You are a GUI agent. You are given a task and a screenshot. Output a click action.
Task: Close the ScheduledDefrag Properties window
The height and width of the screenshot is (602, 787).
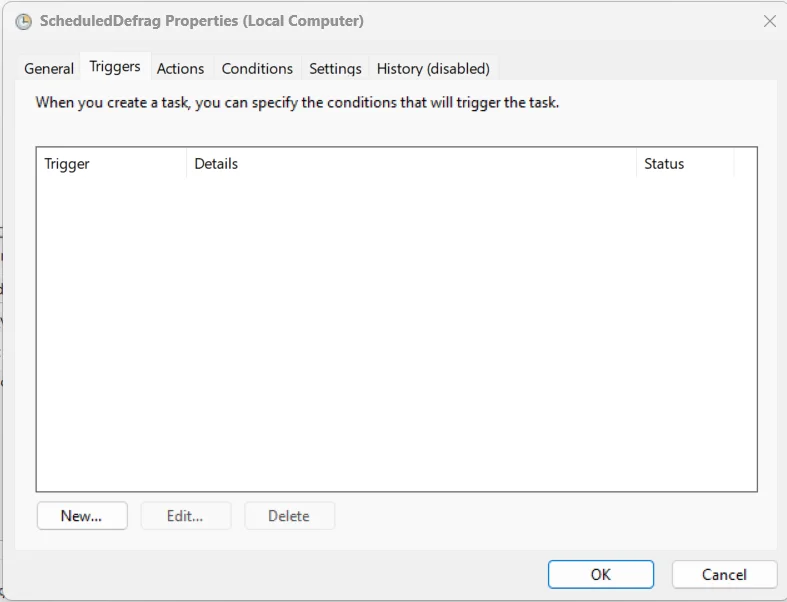pos(769,21)
